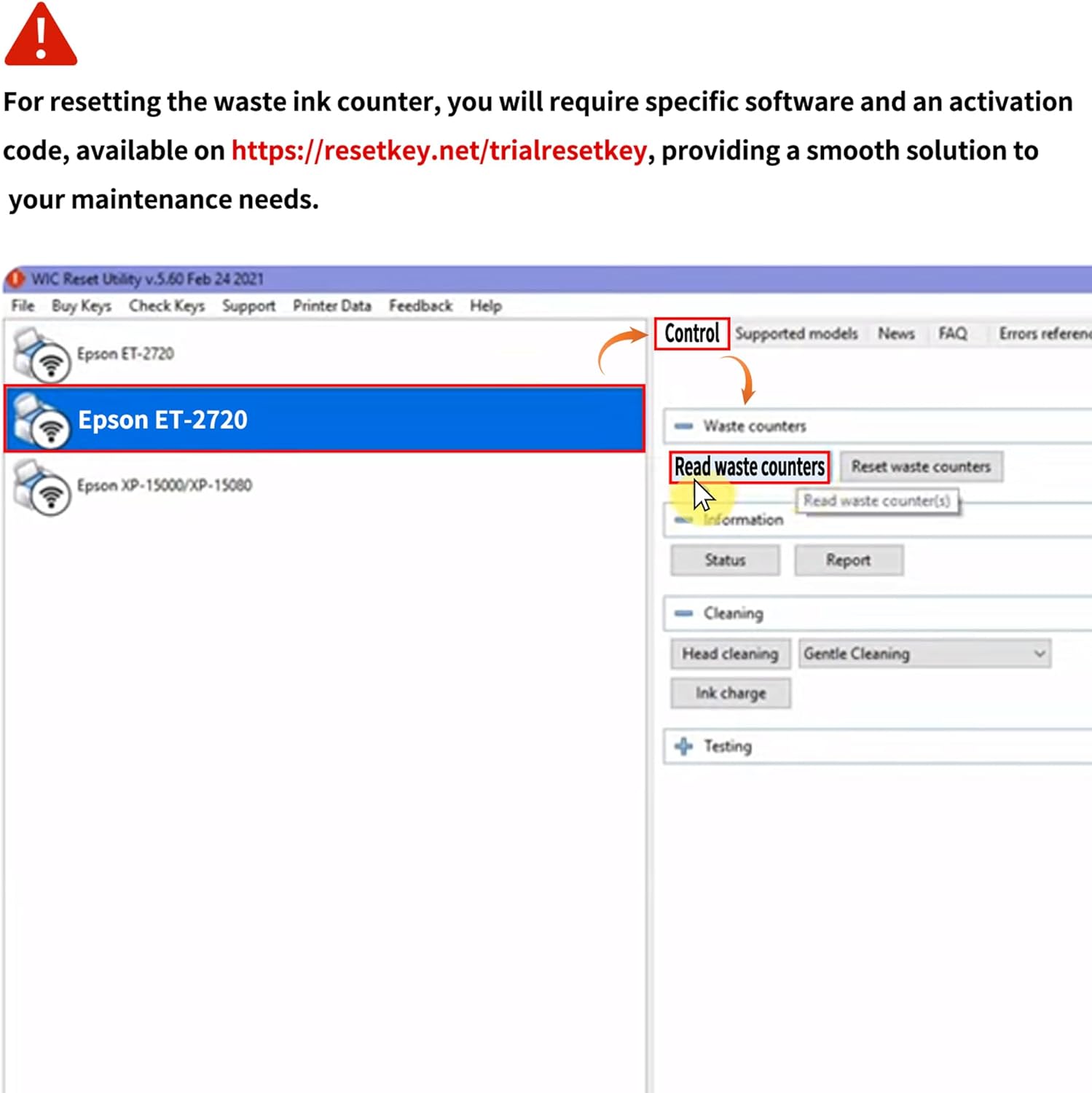Open the Feedback menu
The width and height of the screenshot is (1092, 1093).
coord(420,306)
